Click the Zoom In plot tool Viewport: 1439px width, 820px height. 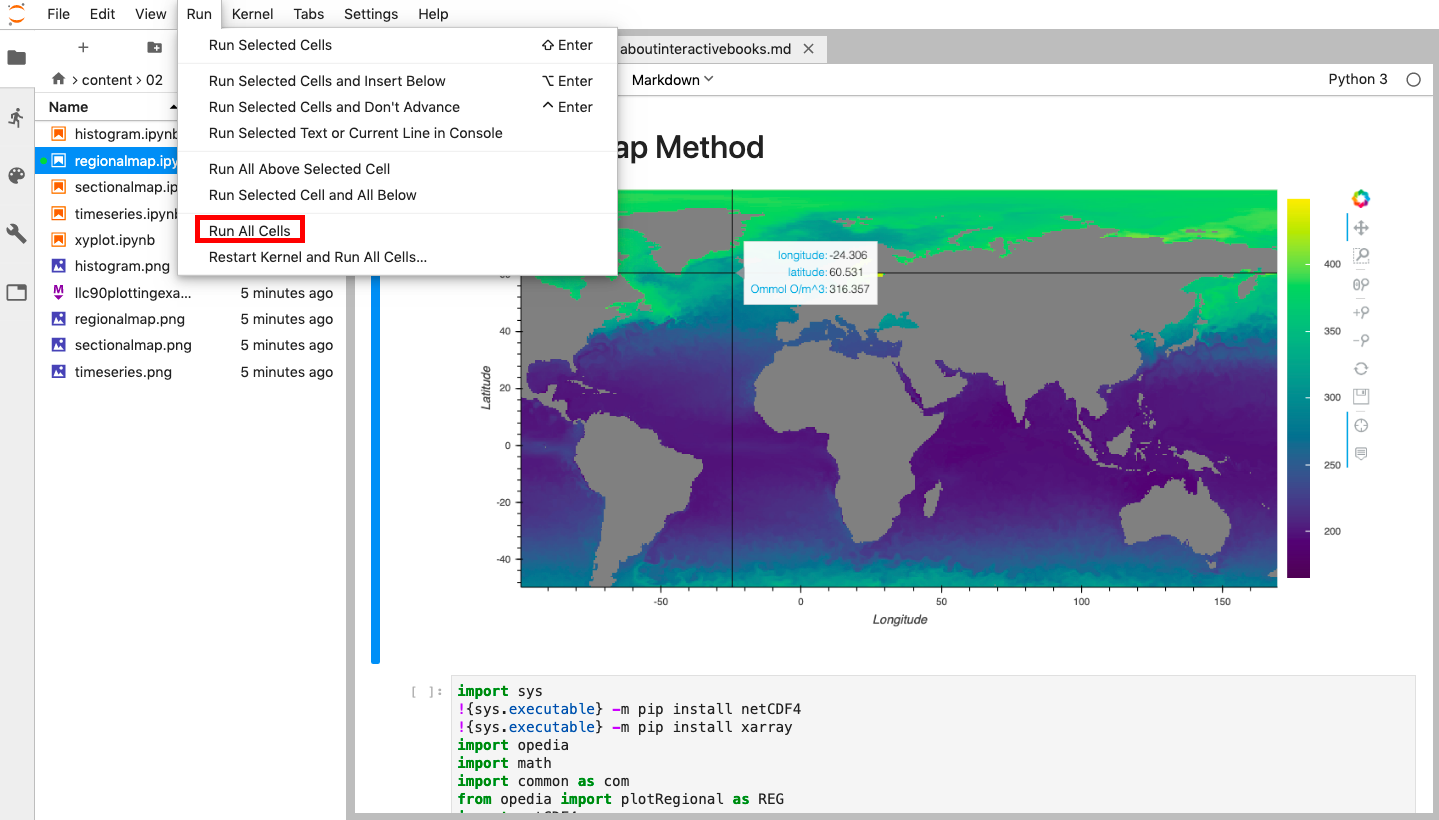pyautogui.click(x=1360, y=312)
